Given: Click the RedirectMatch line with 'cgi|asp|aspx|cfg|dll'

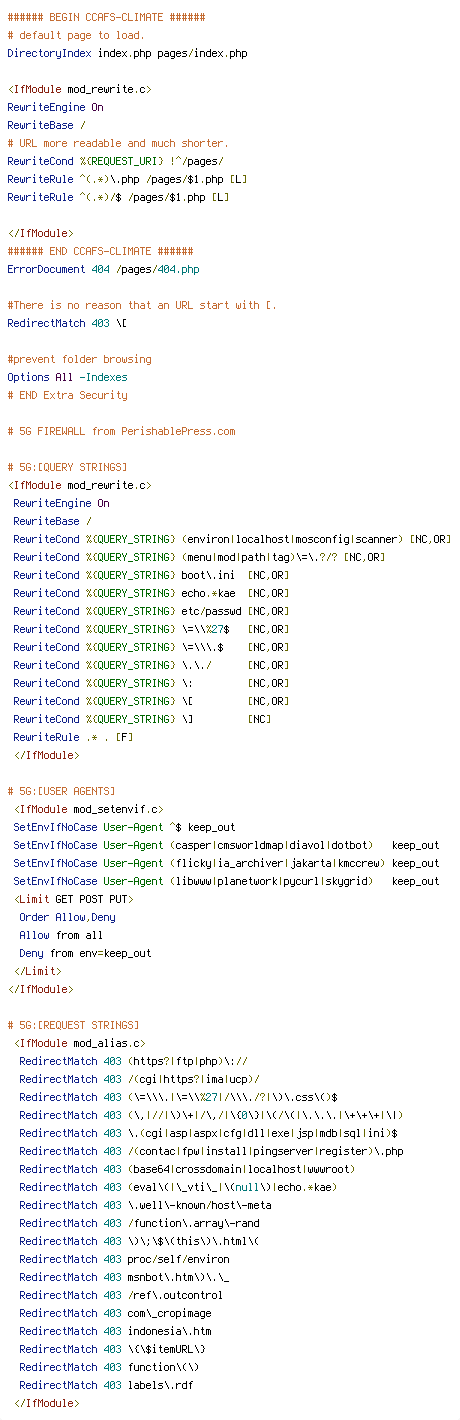Looking at the screenshot, I should point(208,1133).
